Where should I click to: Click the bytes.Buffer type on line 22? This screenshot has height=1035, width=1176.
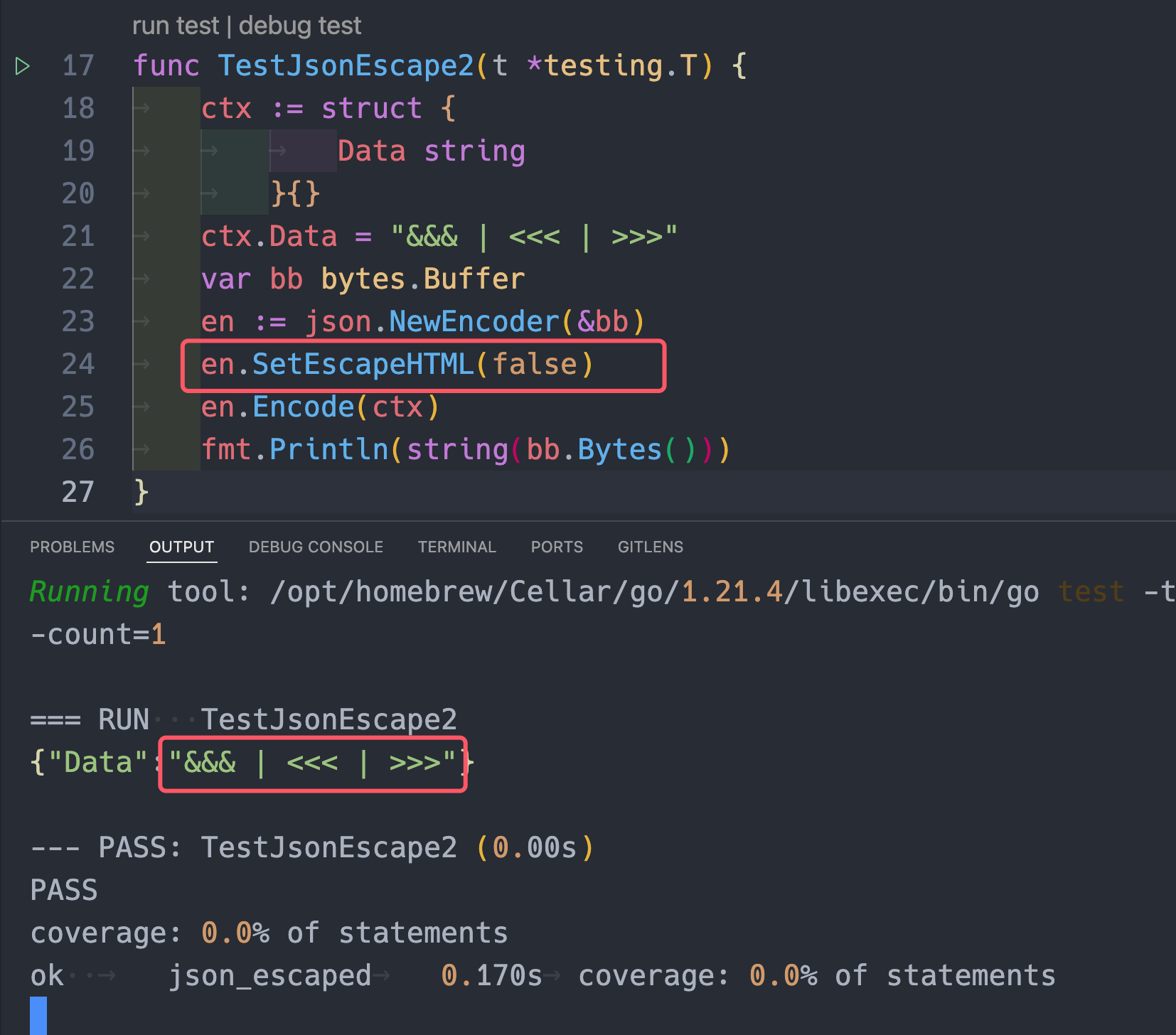[x=422, y=279]
